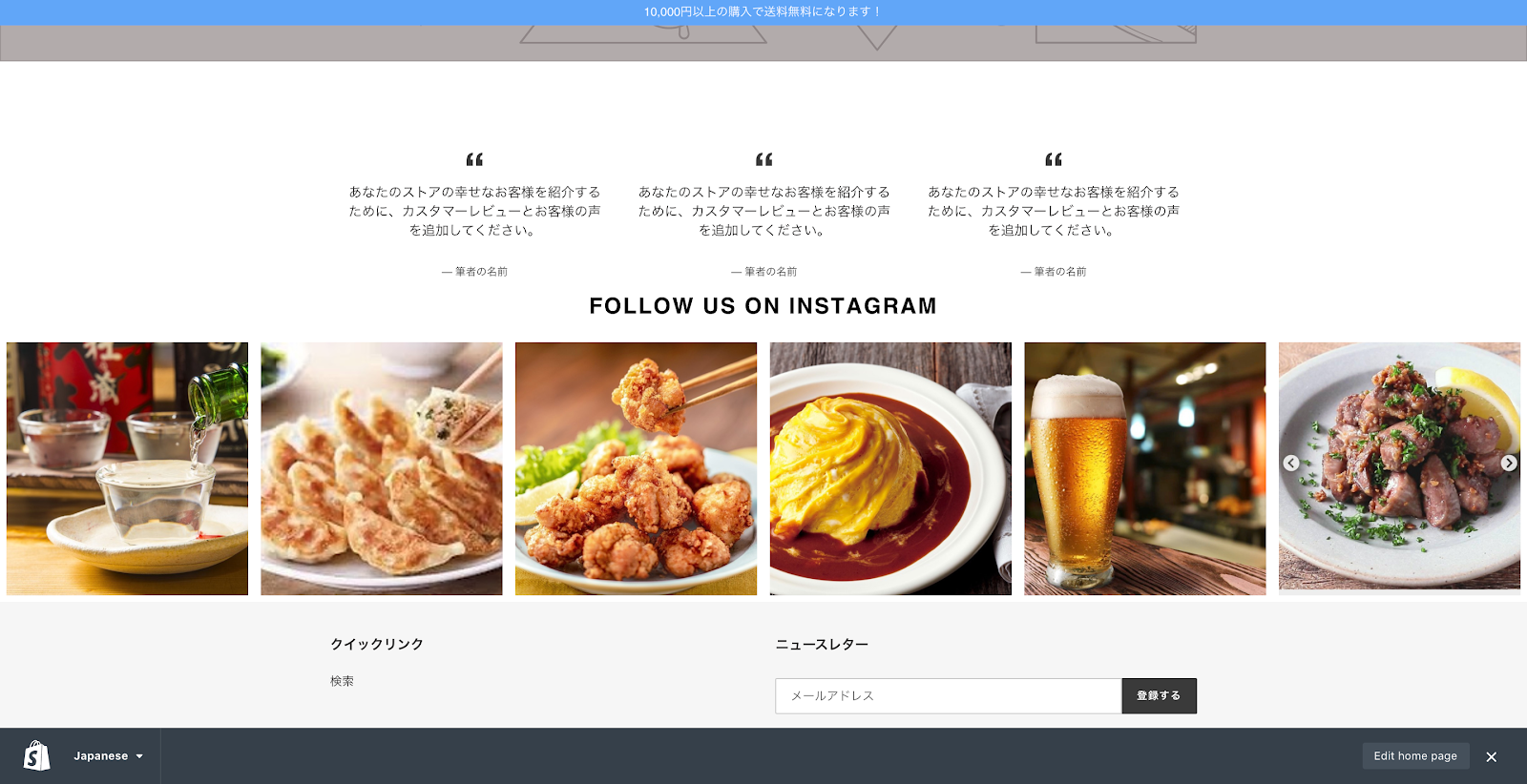This screenshot has height=784, width=1527.
Task: Click the 登録する subscribe button
Action: coord(1159,696)
